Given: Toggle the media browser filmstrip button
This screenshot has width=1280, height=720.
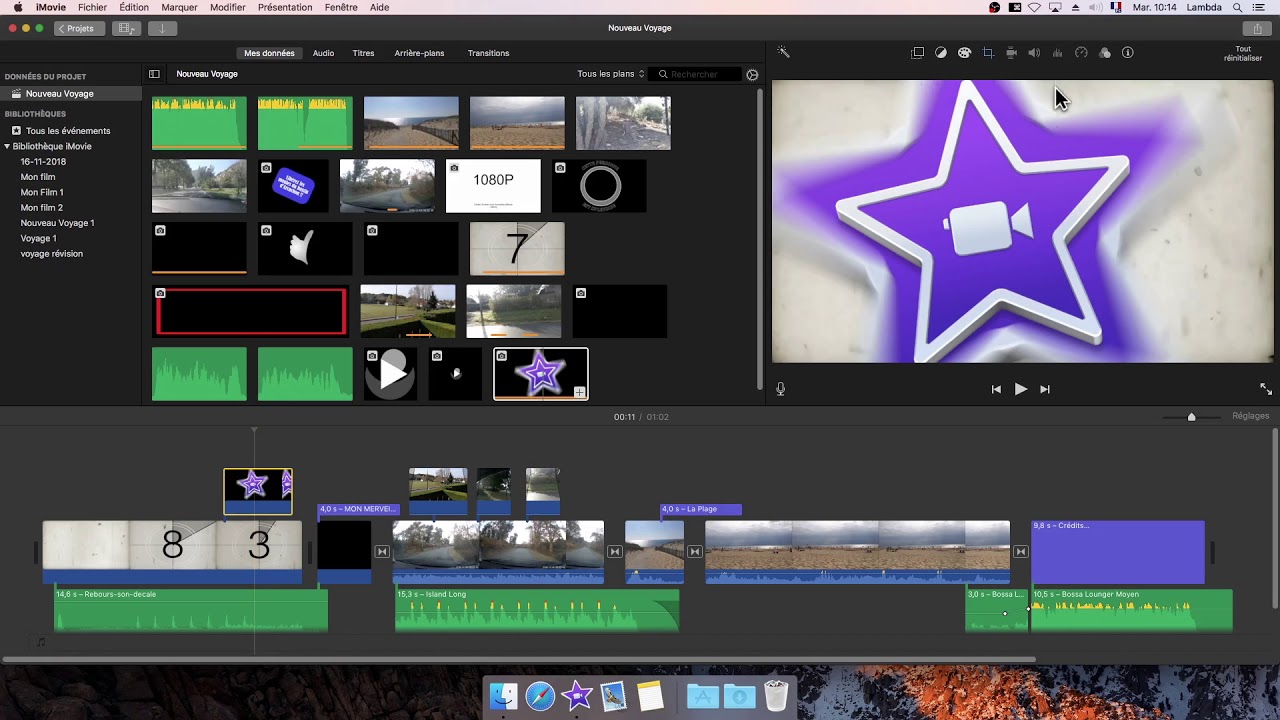Looking at the screenshot, I should (126, 29).
